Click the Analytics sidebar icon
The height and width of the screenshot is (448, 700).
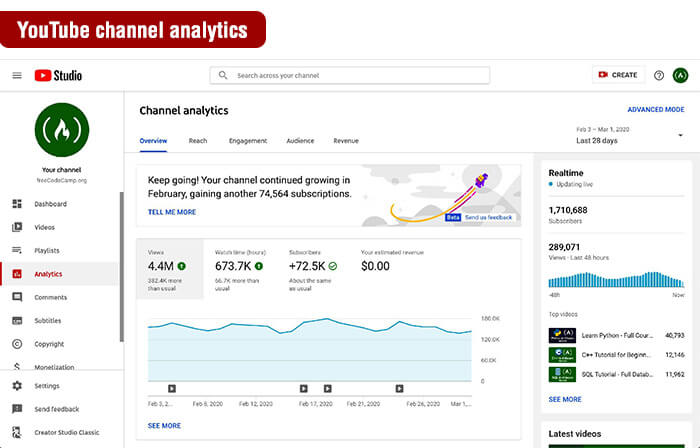tap(17, 274)
